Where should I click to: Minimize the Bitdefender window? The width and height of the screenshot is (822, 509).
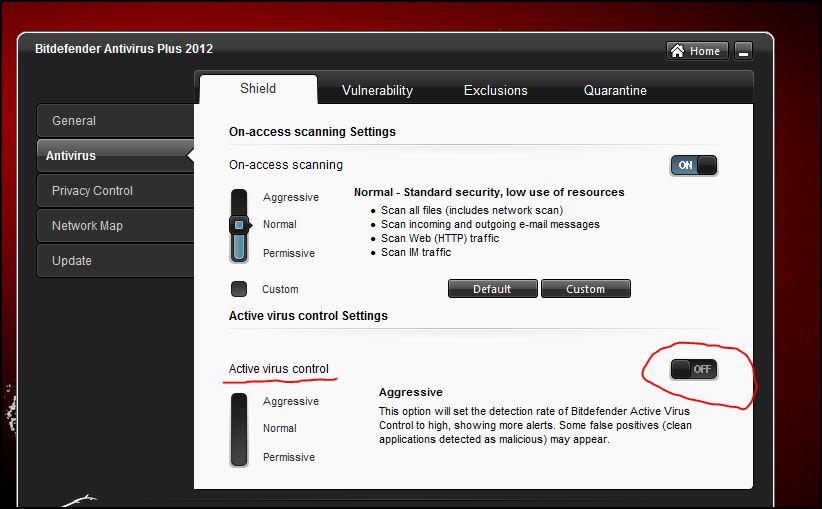(743, 51)
